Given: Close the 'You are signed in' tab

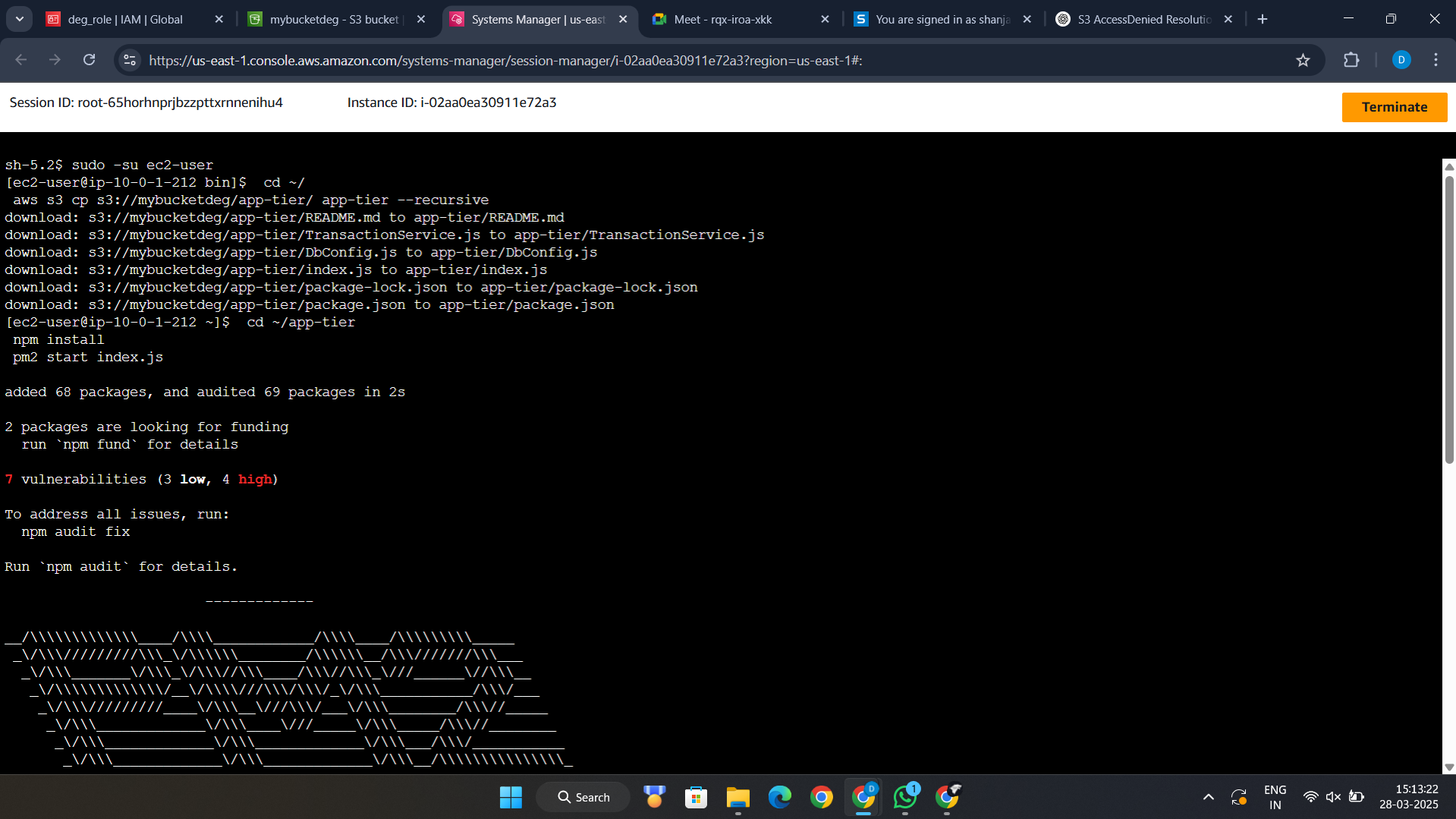Looking at the screenshot, I should [1027, 20].
